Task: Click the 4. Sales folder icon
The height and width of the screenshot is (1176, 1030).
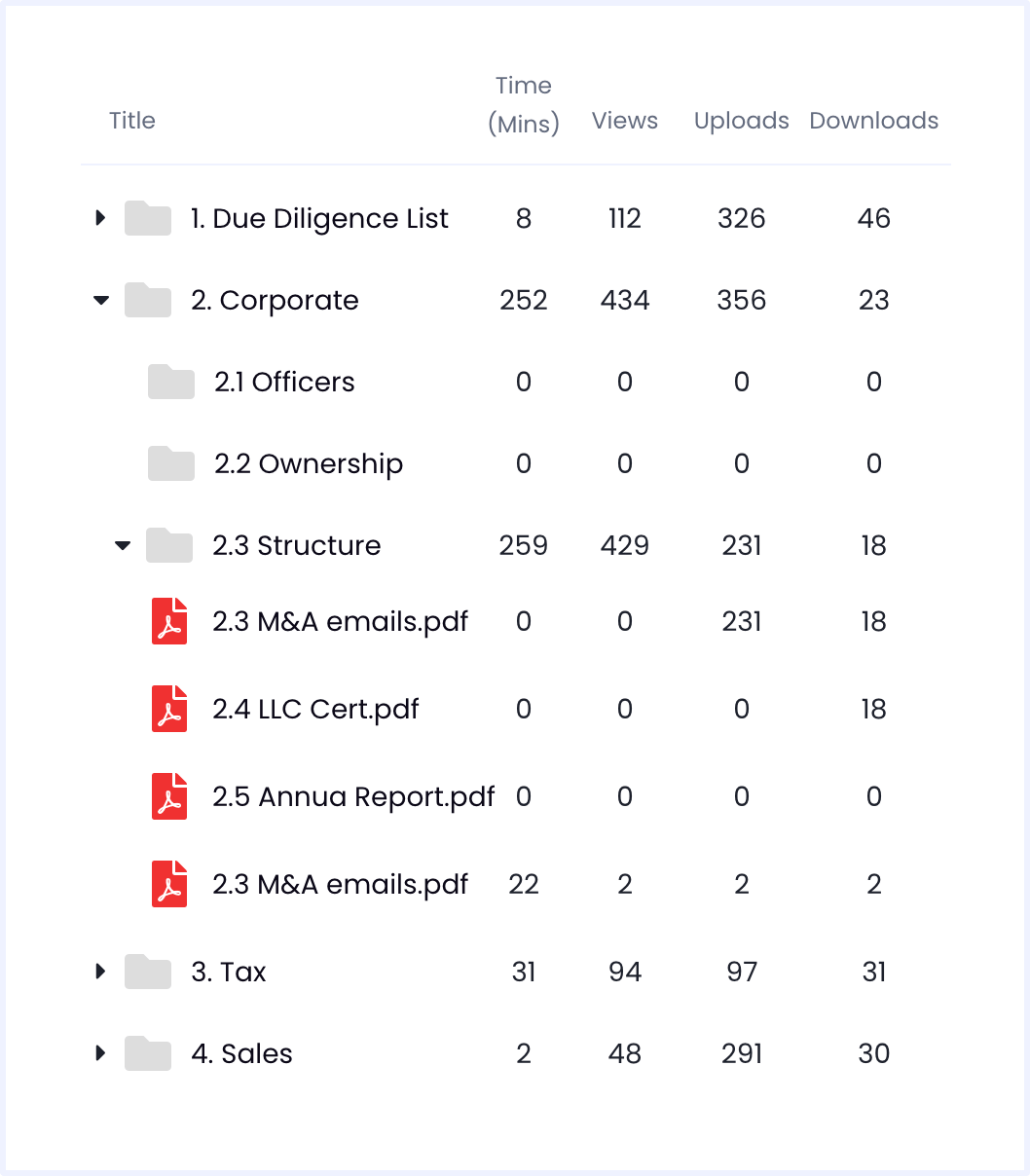Action: (148, 1053)
